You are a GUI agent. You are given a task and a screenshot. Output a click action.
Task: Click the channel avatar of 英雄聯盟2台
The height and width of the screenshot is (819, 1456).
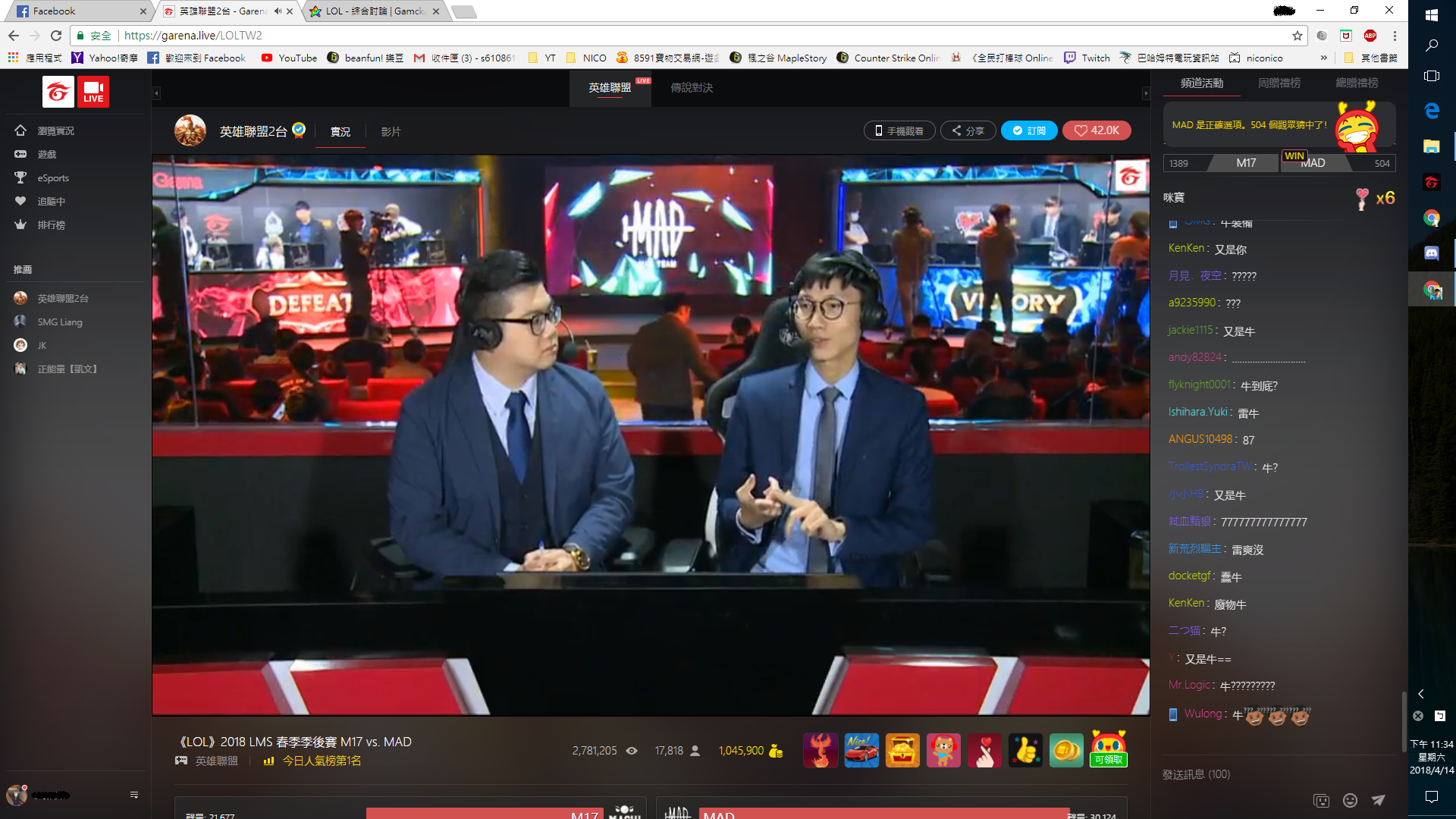tap(190, 130)
